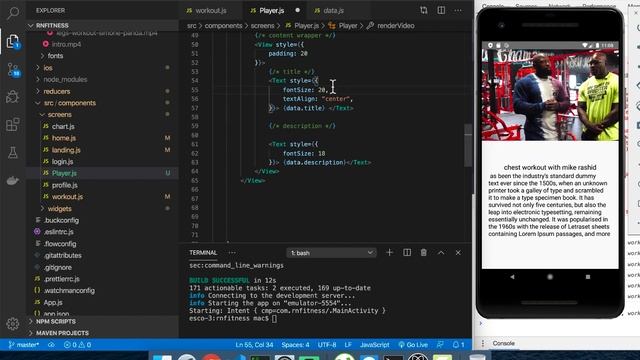Open the Console drawer tab in DevTools
The width and height of the screenshot is (640, 360).
[x=503, y=344]
